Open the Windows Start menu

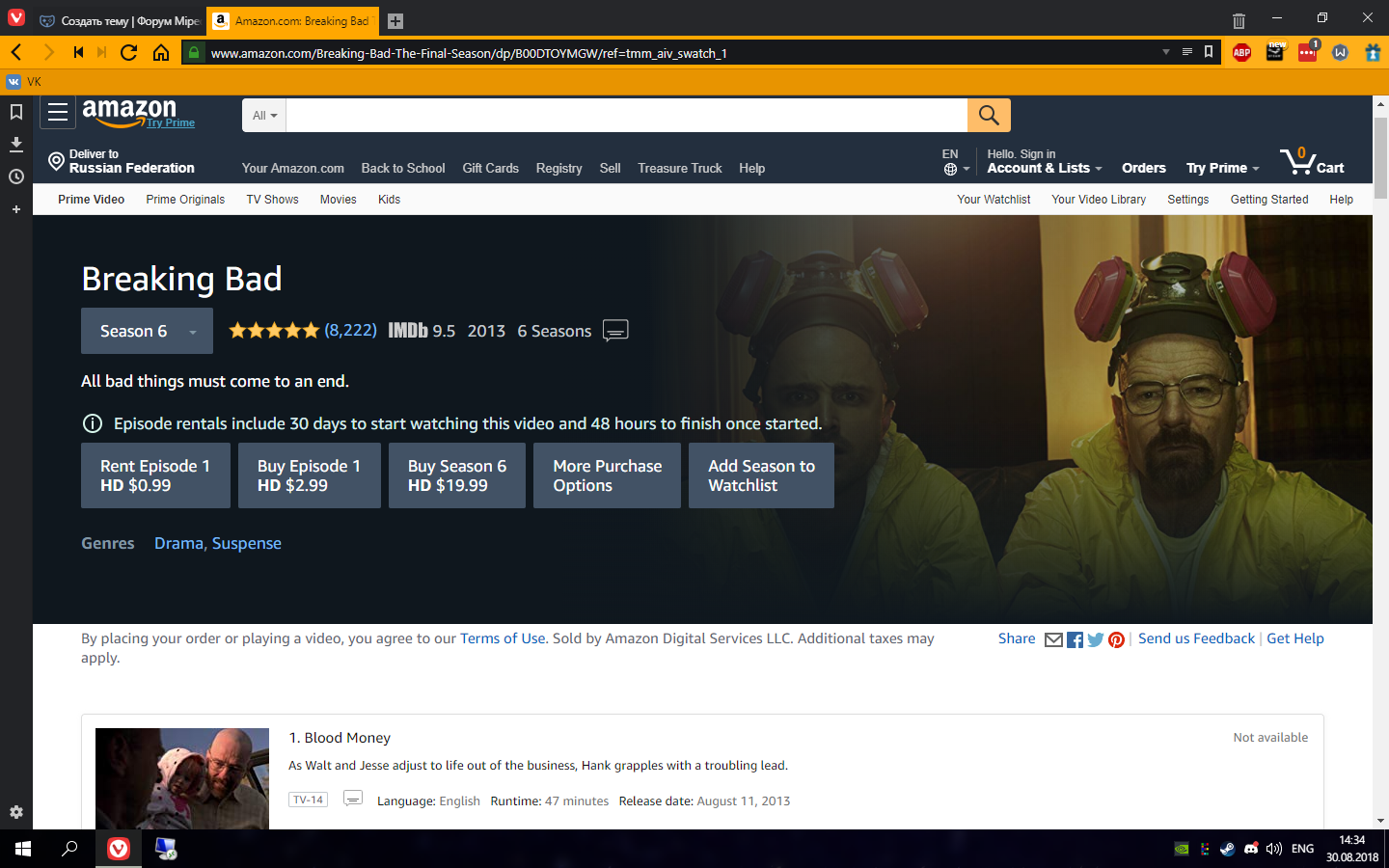pos(23,849)
